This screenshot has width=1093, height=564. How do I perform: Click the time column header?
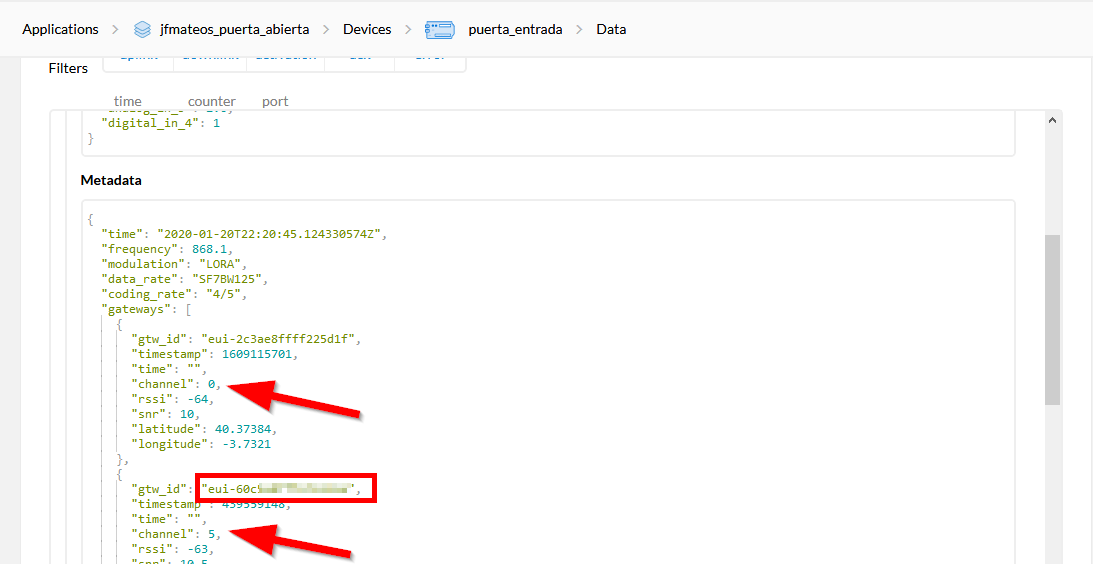click(128, 101)
